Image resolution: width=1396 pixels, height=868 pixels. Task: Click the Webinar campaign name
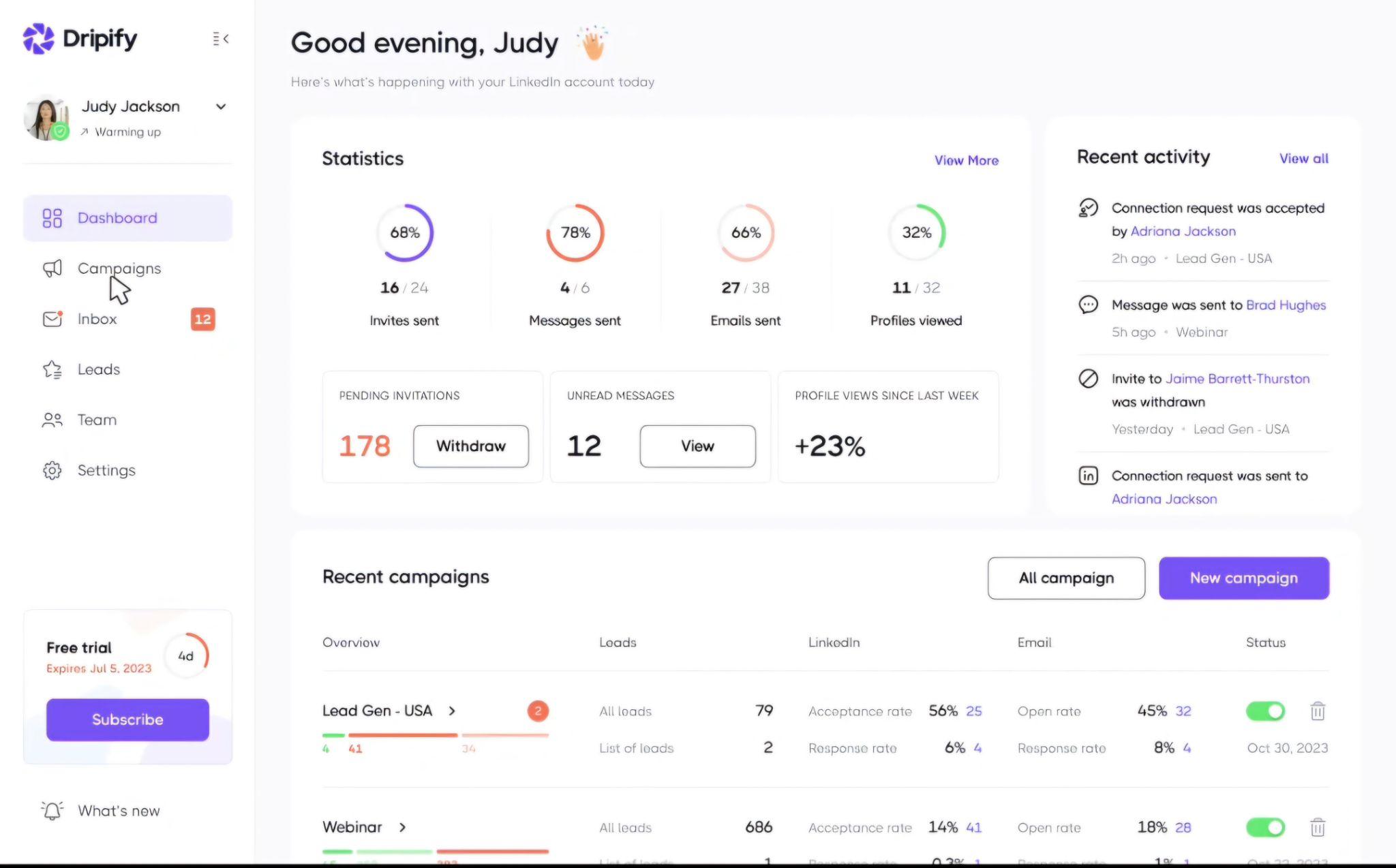(x=352, y=827)
